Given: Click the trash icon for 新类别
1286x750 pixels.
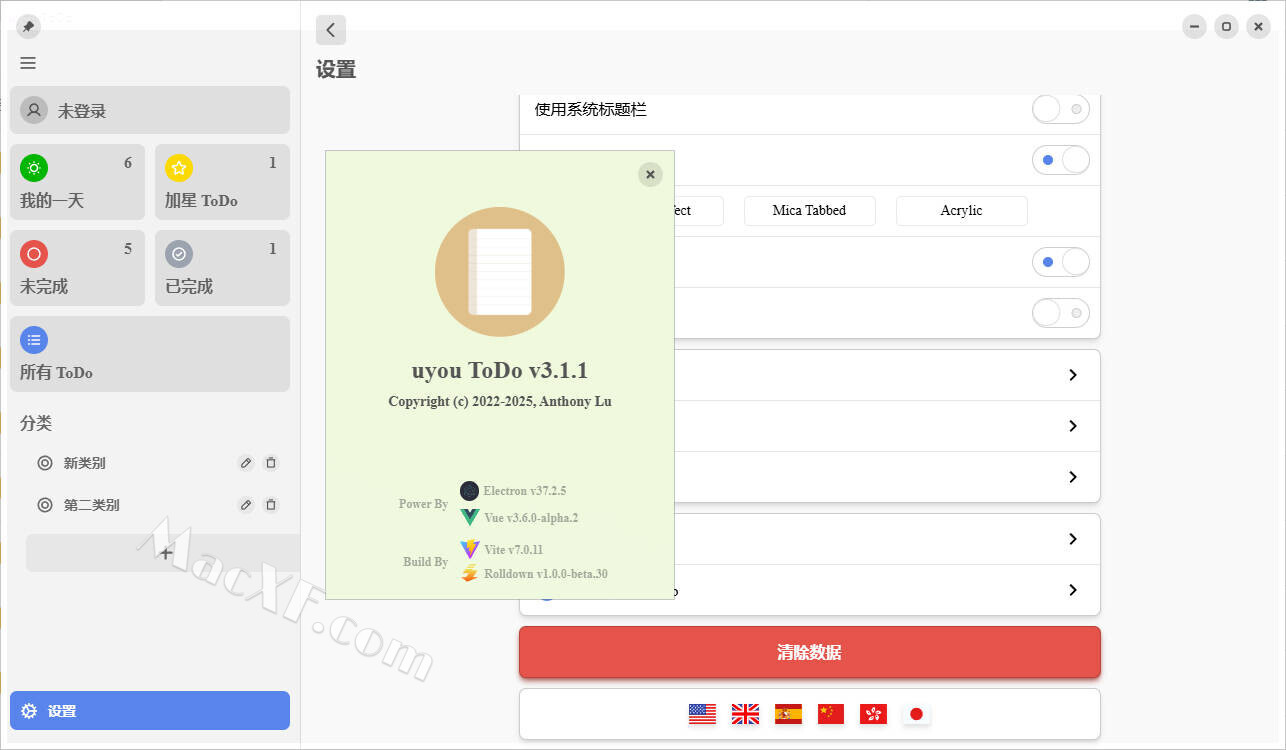Looking at the screenshot, I should [x=271, y=463].
